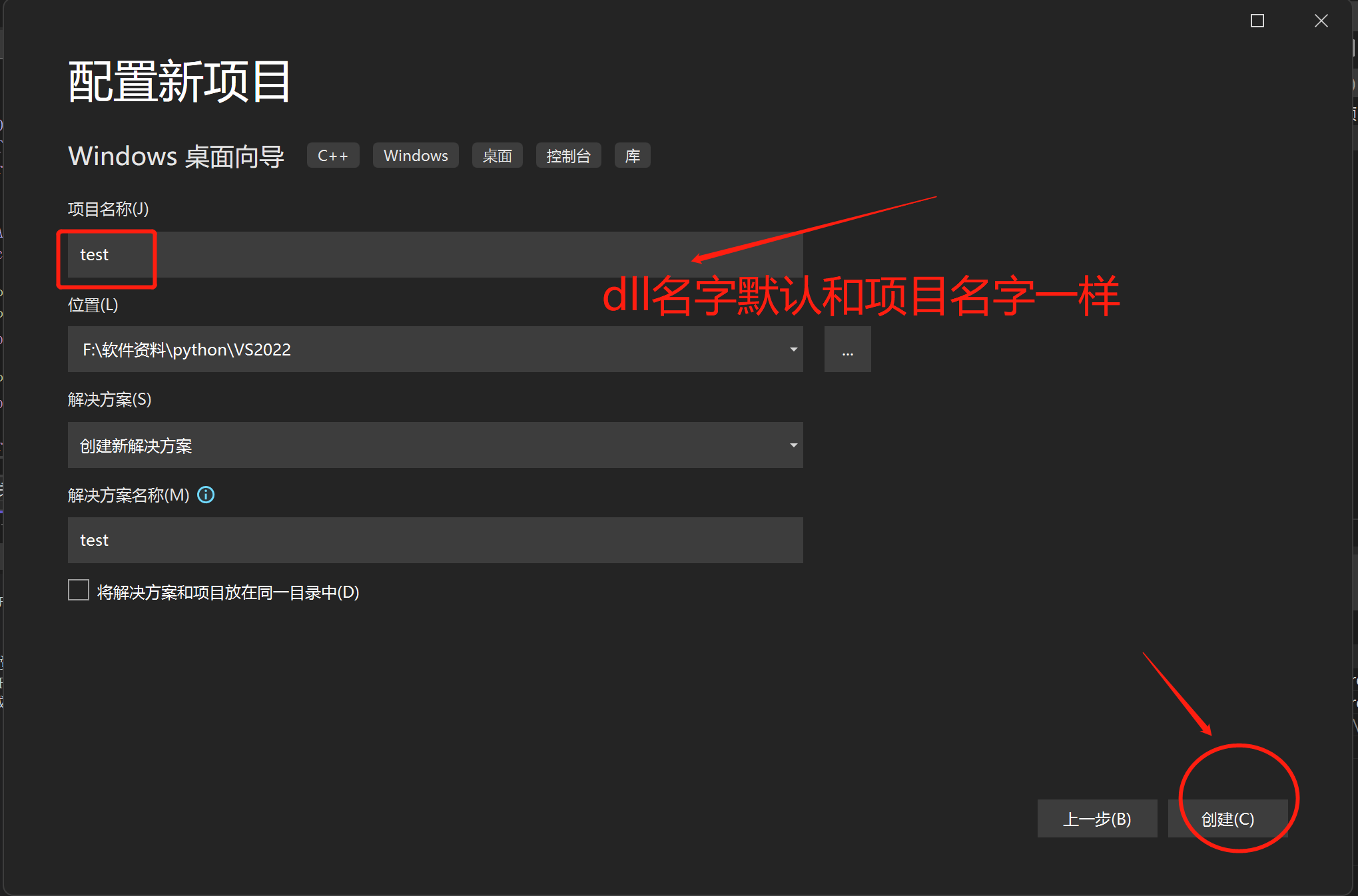The image size is (1358, 896).
Task: Click the 桌面 tag
Action: pyautogui.click(x=497, y=155)
